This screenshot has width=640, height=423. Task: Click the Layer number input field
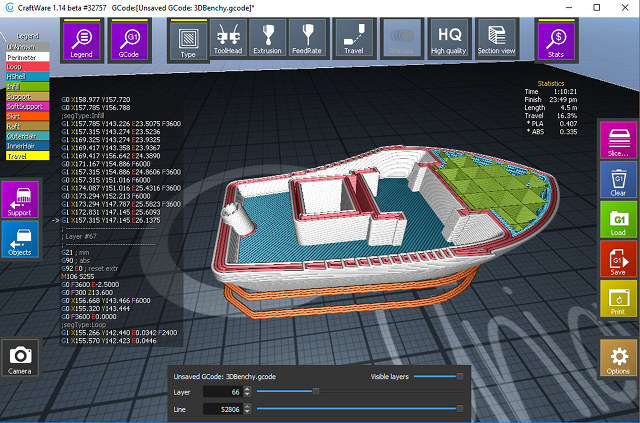[223, 392]
